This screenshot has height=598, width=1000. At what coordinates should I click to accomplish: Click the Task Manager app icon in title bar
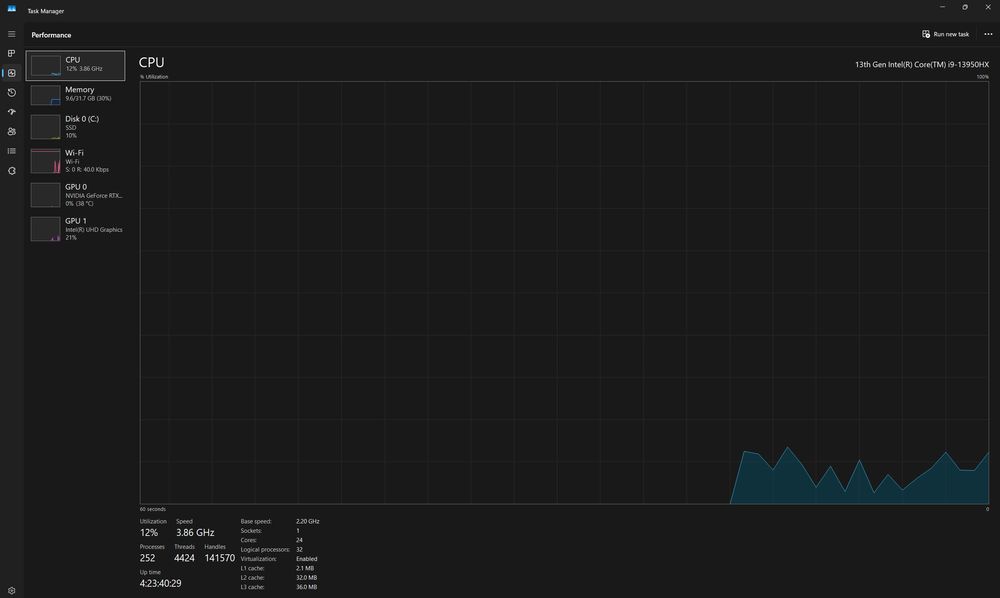(x=11, y=9)
